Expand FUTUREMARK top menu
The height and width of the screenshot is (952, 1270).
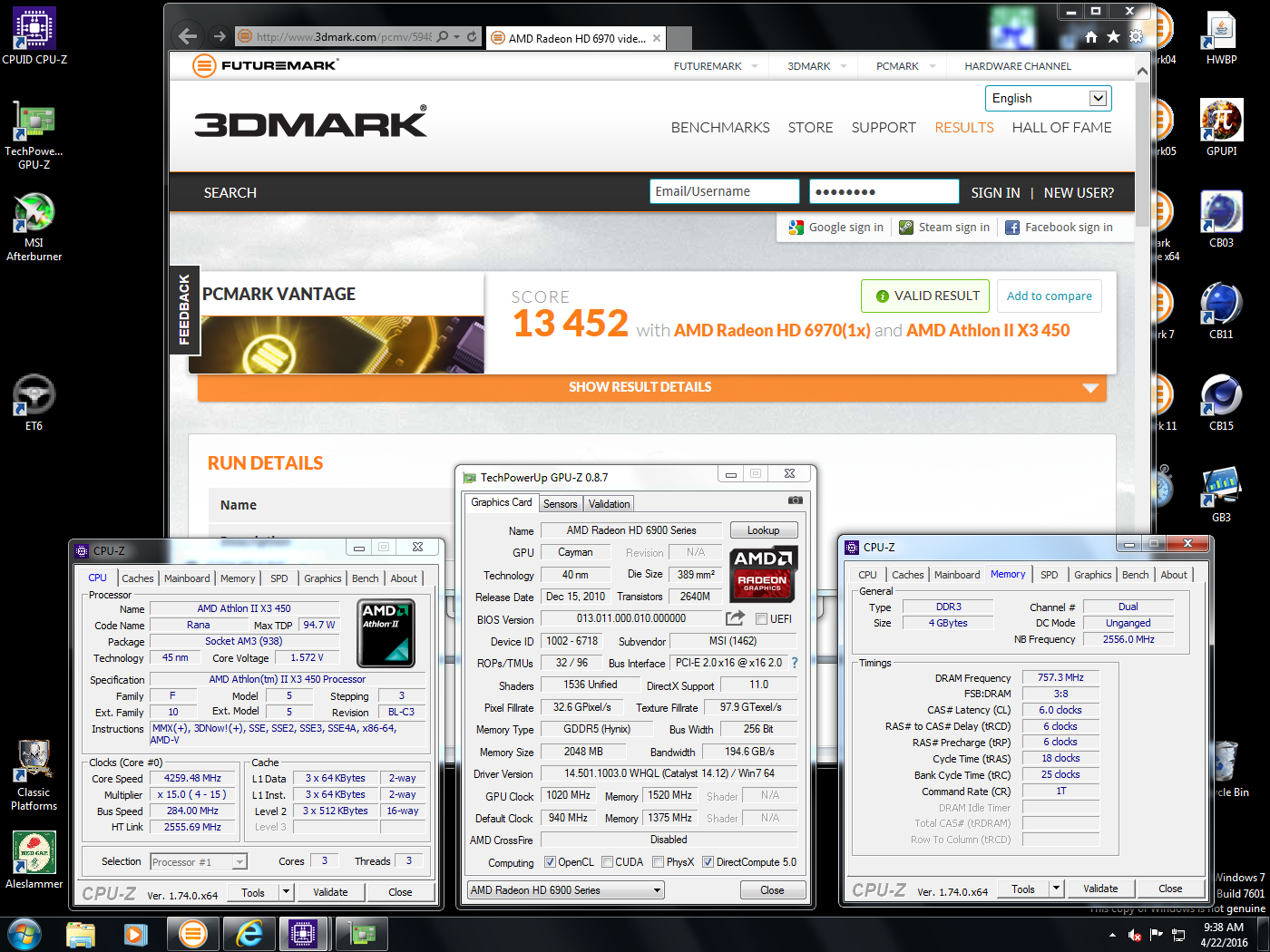pyautogui.click(x=715, y=66)
